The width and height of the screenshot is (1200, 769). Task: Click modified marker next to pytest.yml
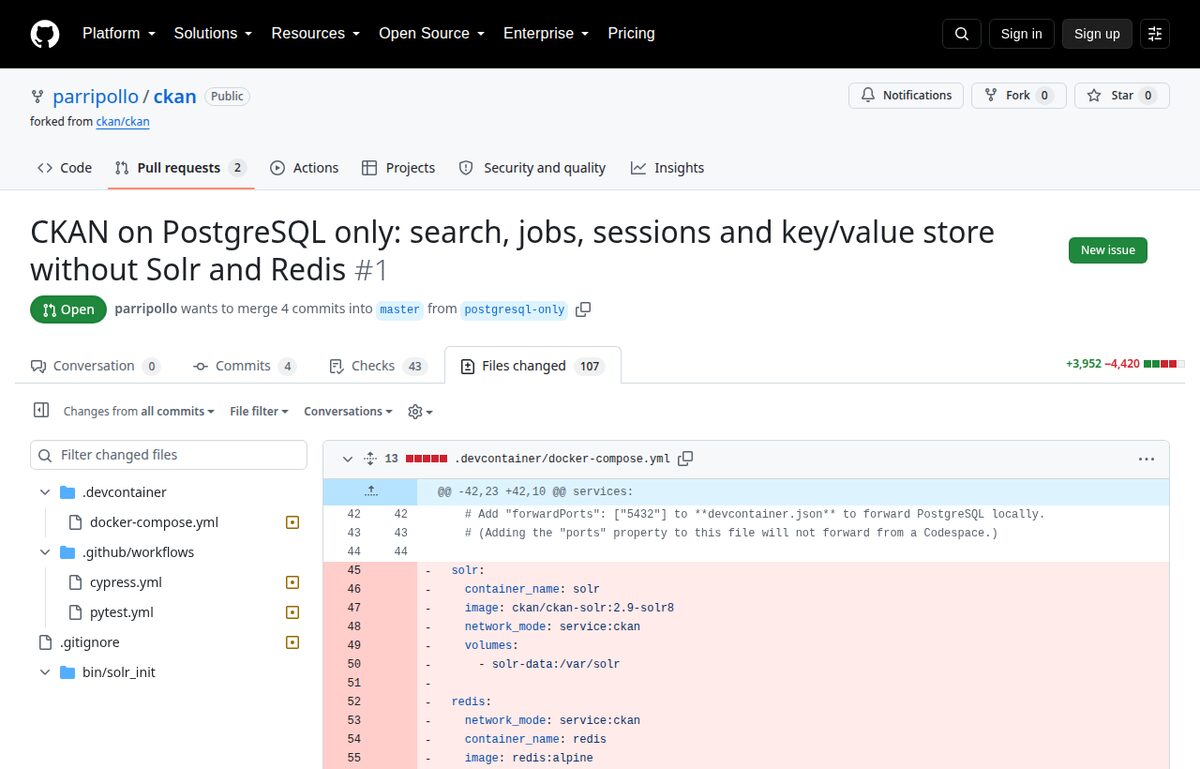click(x=292, y=612)
